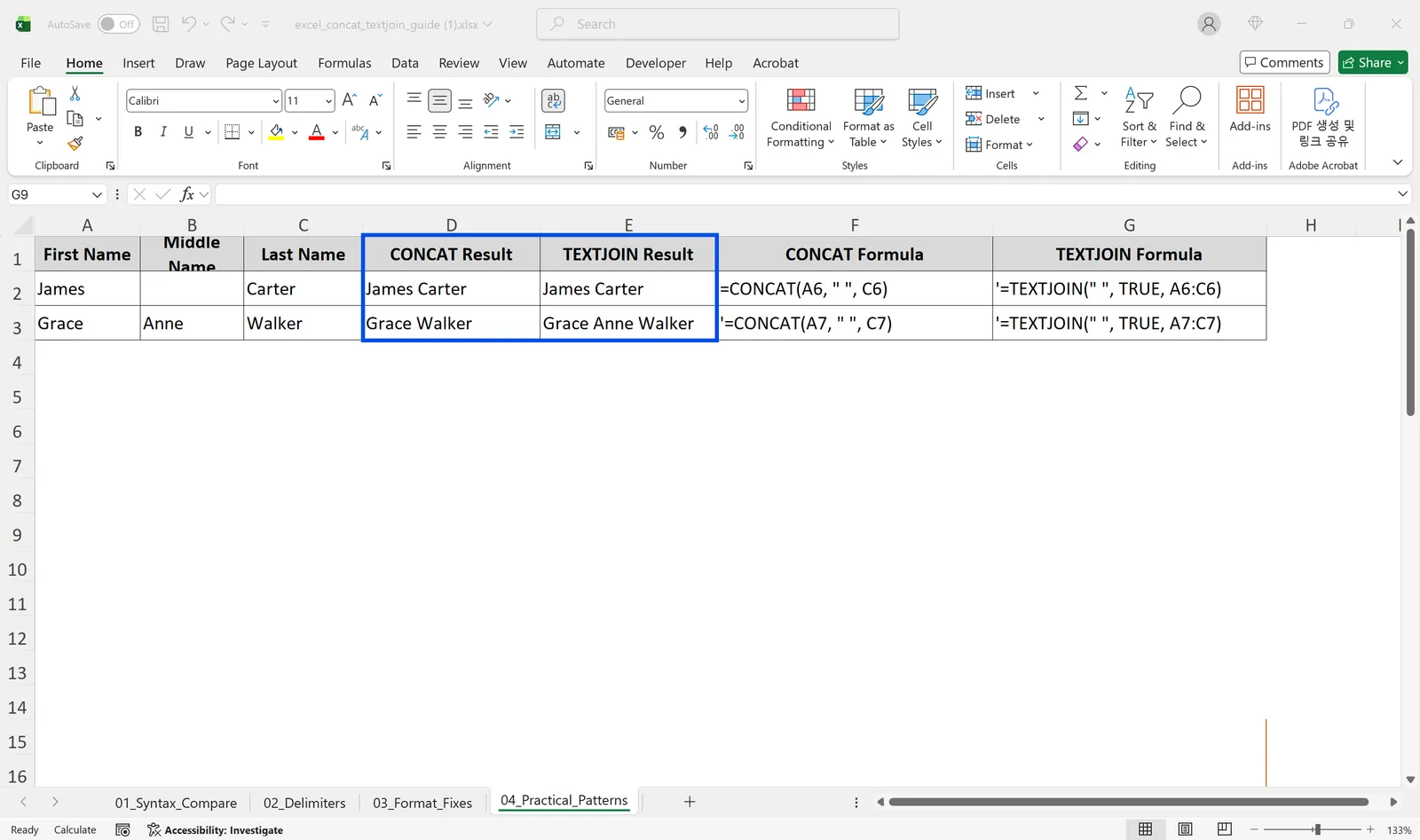Open the Page Layout tab
This screenshot has height=840, width=1420.
pos(261,63)
